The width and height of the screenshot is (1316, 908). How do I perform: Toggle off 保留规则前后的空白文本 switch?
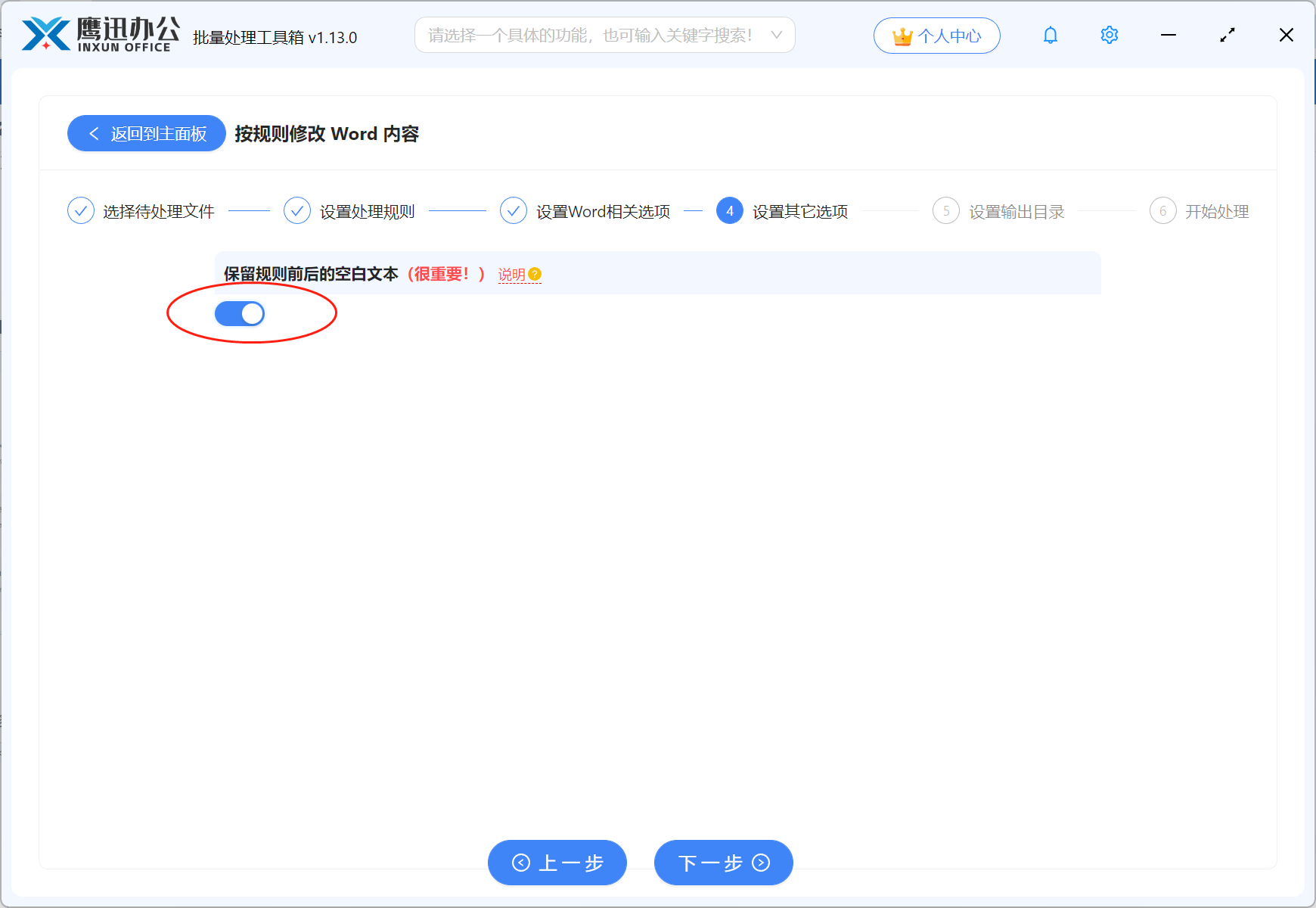point(240,313)
